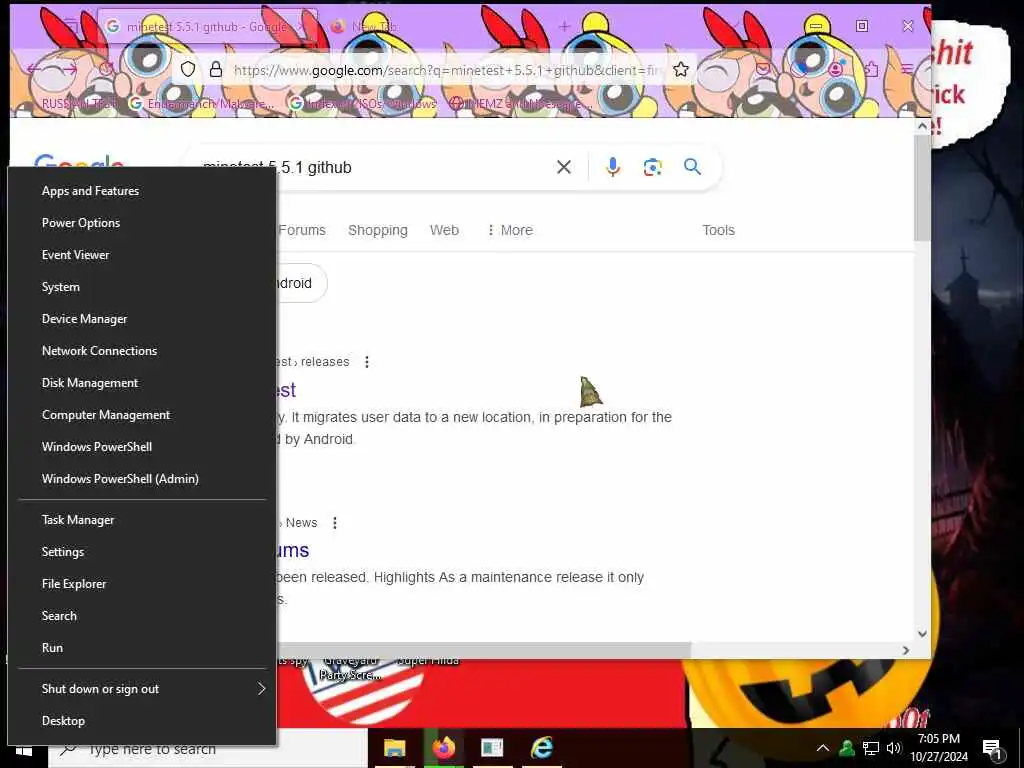Screen dimensions: 1024x768
Task: Open the Pocket save icon
Action: click(x=763, y=69)
